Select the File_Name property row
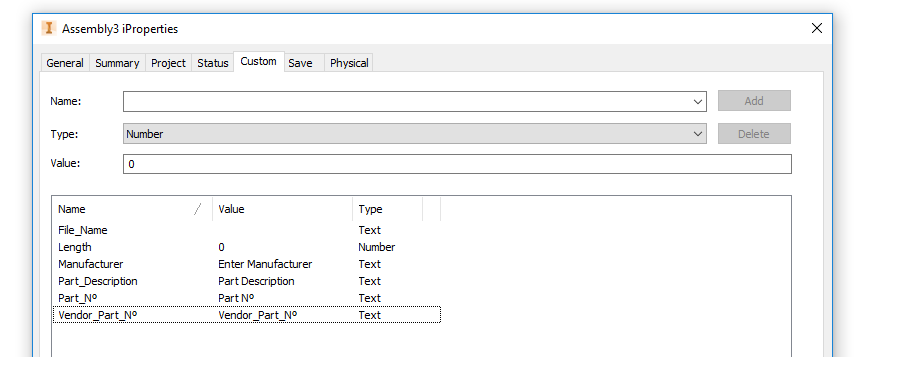This screenshot has height=383, width=898. click(x=247, y=230)
